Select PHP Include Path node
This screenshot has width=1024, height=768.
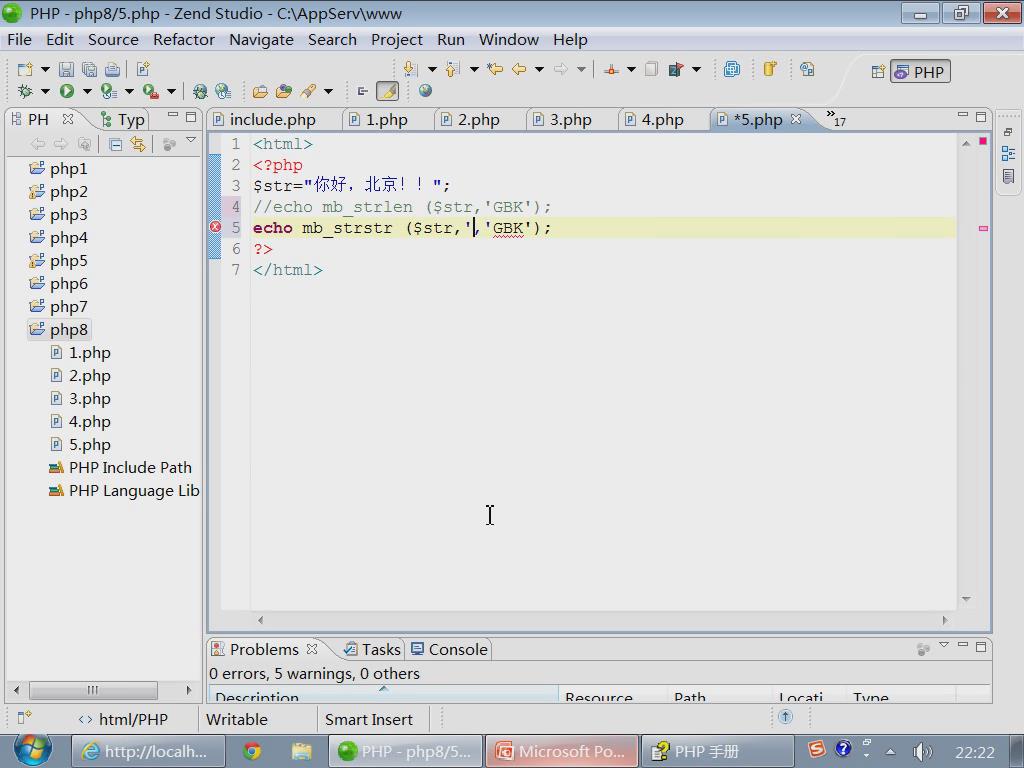[x=120, y=468]
